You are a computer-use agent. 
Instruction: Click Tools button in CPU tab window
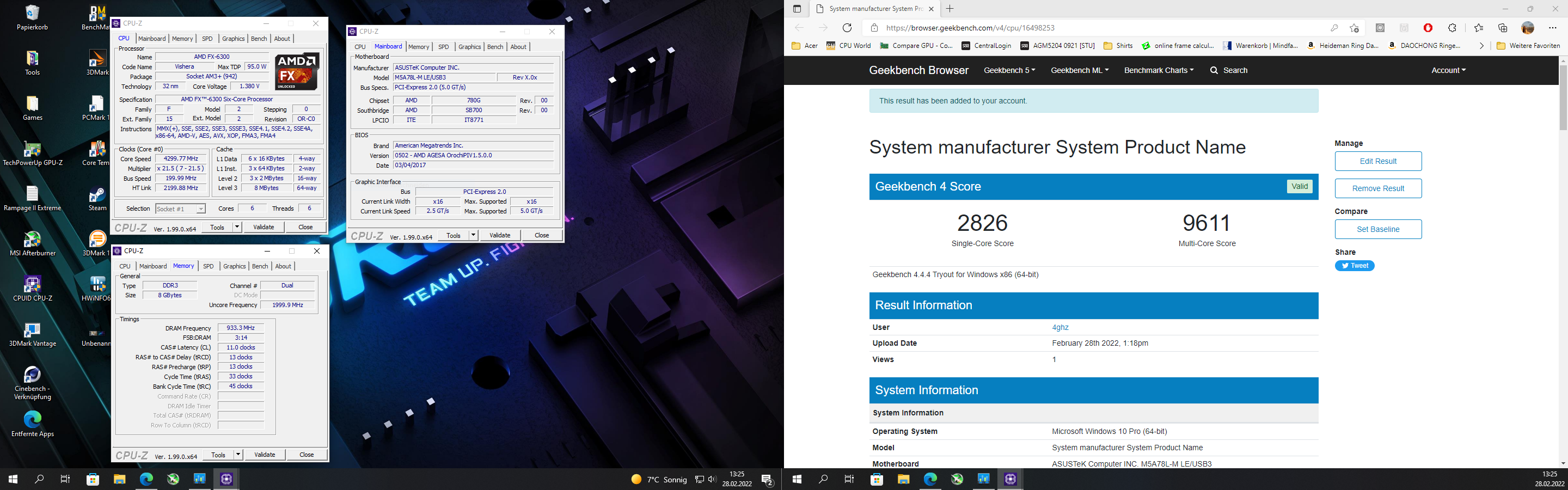(217, 227)
